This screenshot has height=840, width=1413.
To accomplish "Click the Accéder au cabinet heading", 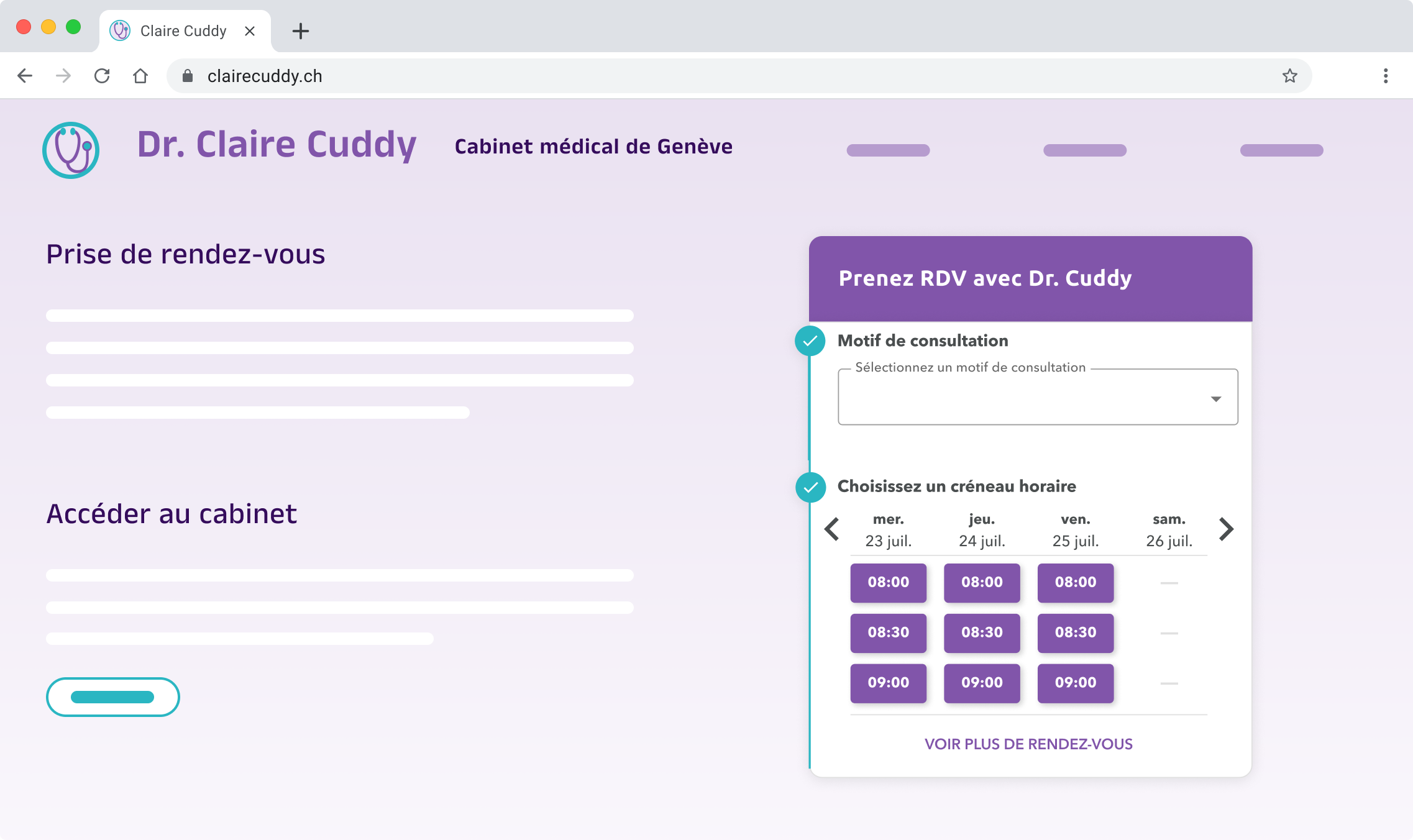I will point(171,514).
